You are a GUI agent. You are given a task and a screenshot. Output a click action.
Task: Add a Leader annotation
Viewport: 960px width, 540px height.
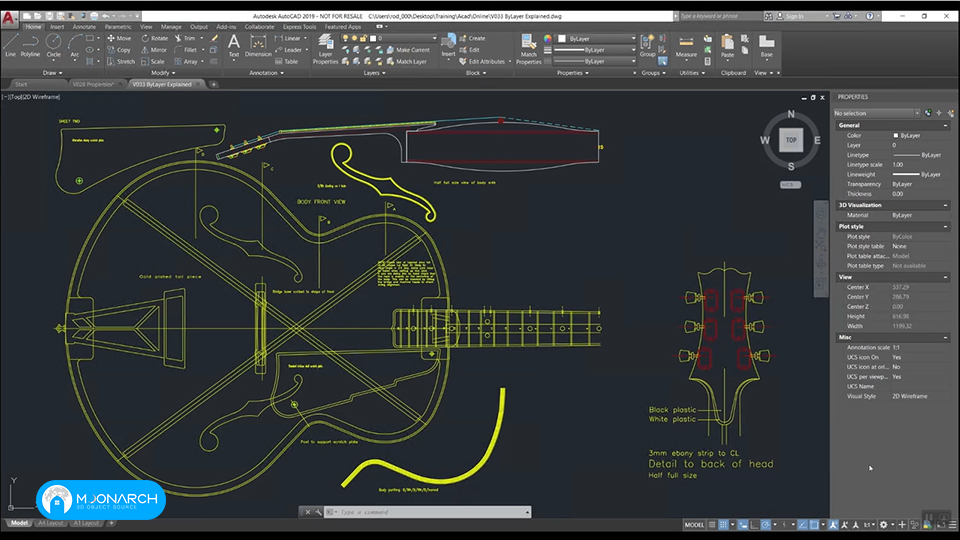coord(288,50)
